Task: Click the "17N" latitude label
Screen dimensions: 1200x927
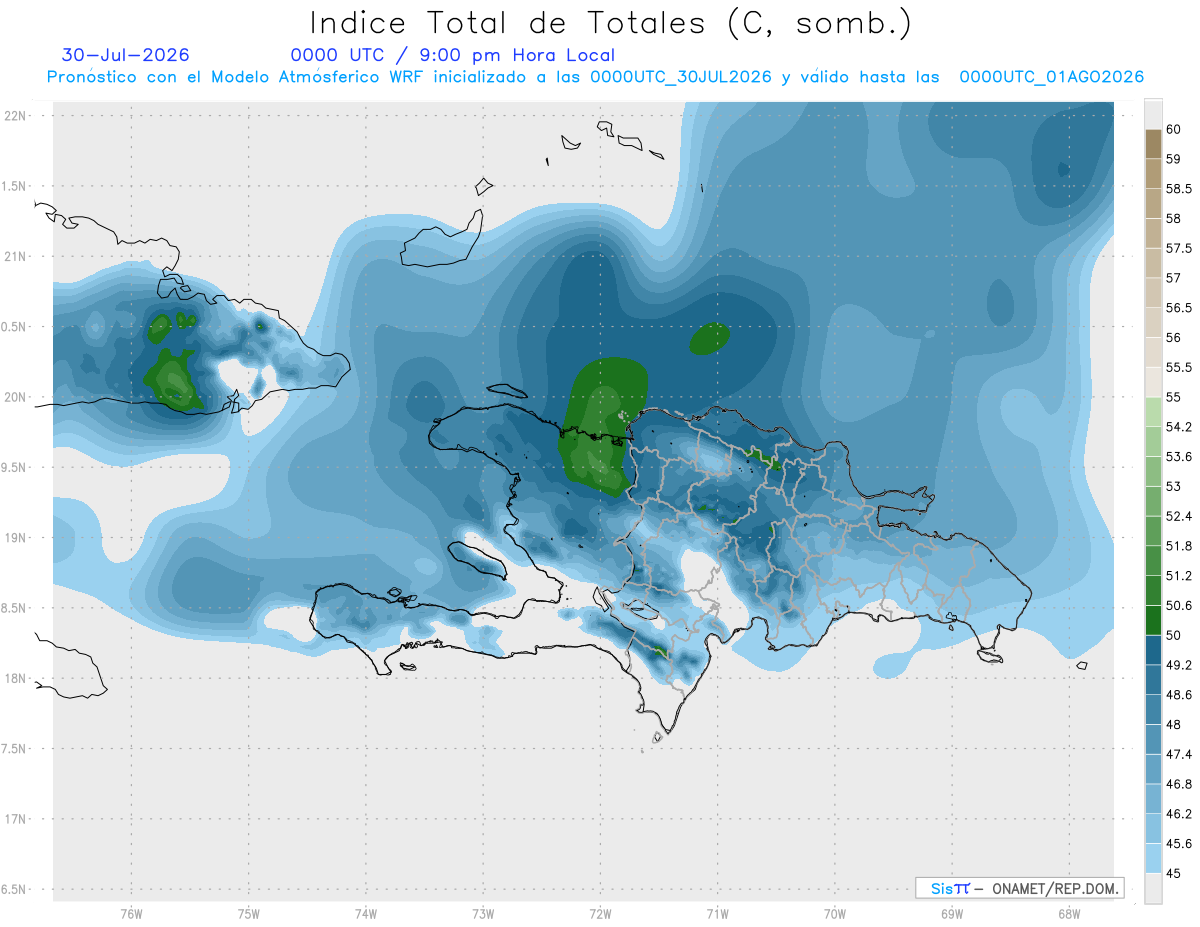Action: [x=15, y=819]
